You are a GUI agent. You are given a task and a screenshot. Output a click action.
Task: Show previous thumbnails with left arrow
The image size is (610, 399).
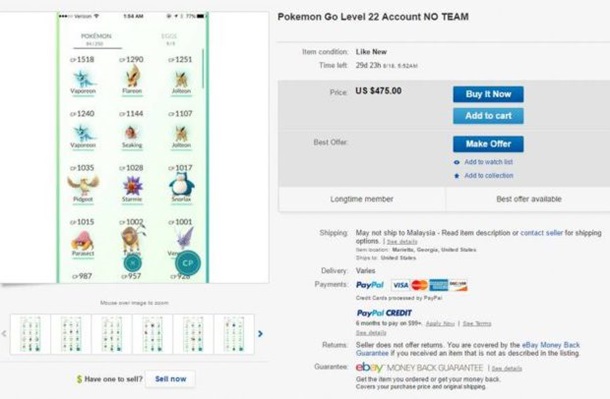(4, 334)
